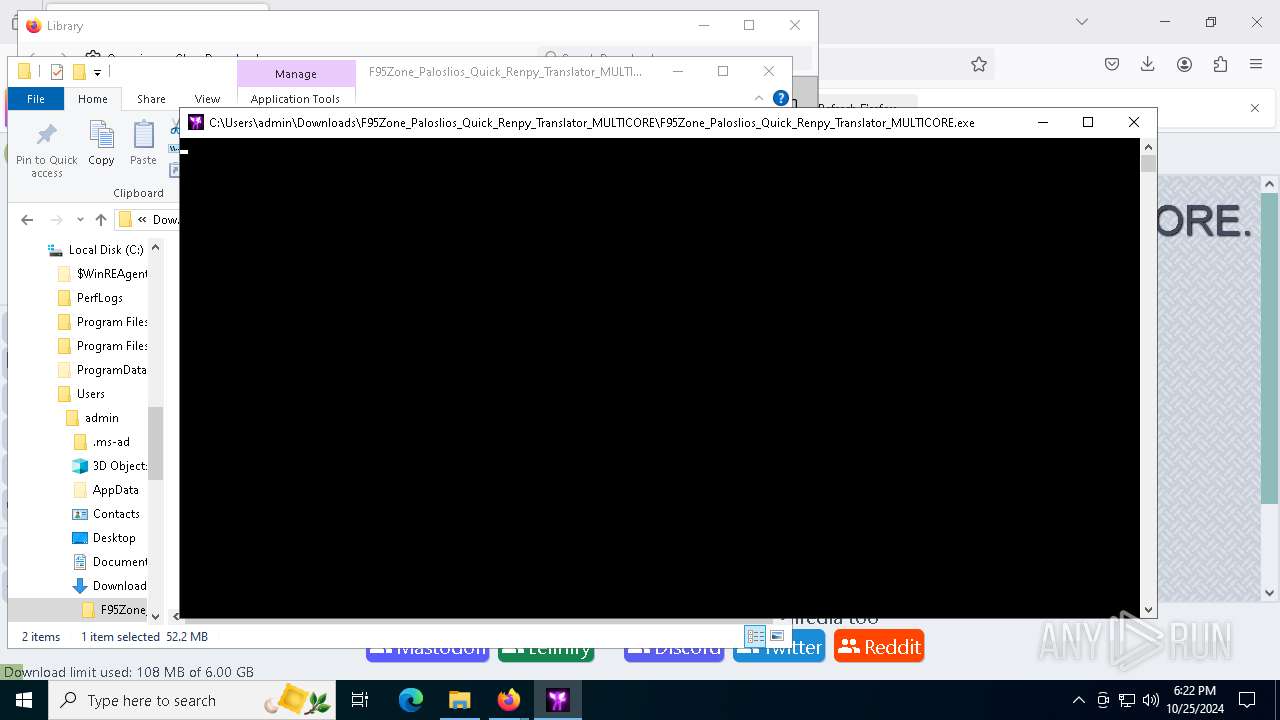Open the Renpy Translator taskbar icon
This screenshot has height=720, width=1280.
point(558,700)
